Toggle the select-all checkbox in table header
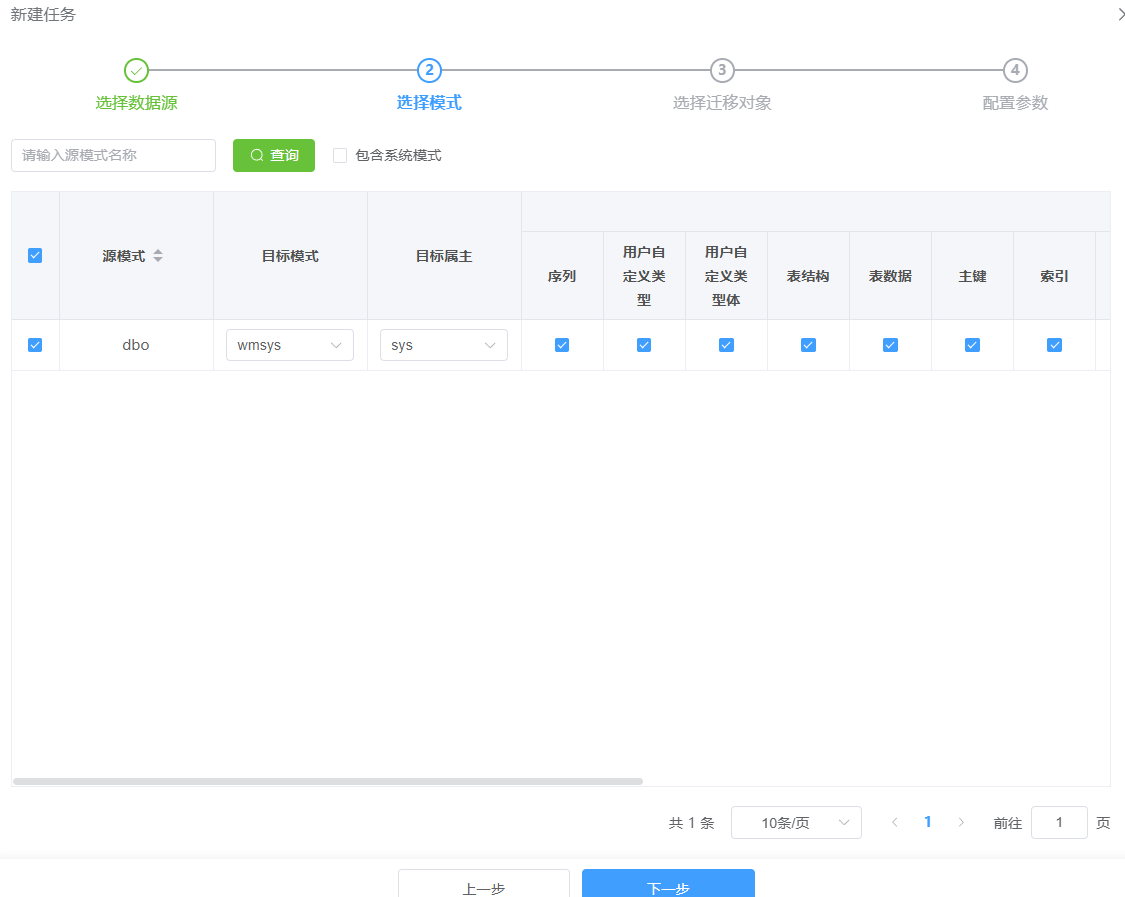 (x=35, y=256)
